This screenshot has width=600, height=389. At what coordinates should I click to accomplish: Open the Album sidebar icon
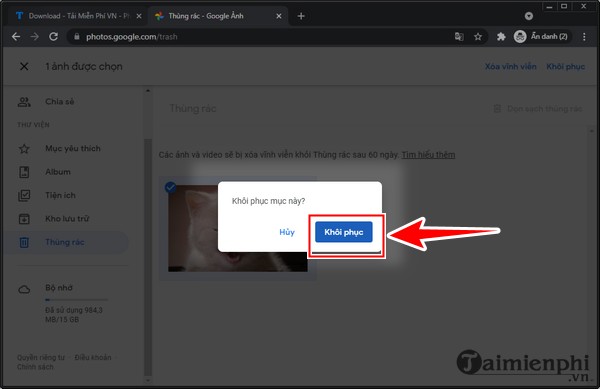tap(24, 172)
